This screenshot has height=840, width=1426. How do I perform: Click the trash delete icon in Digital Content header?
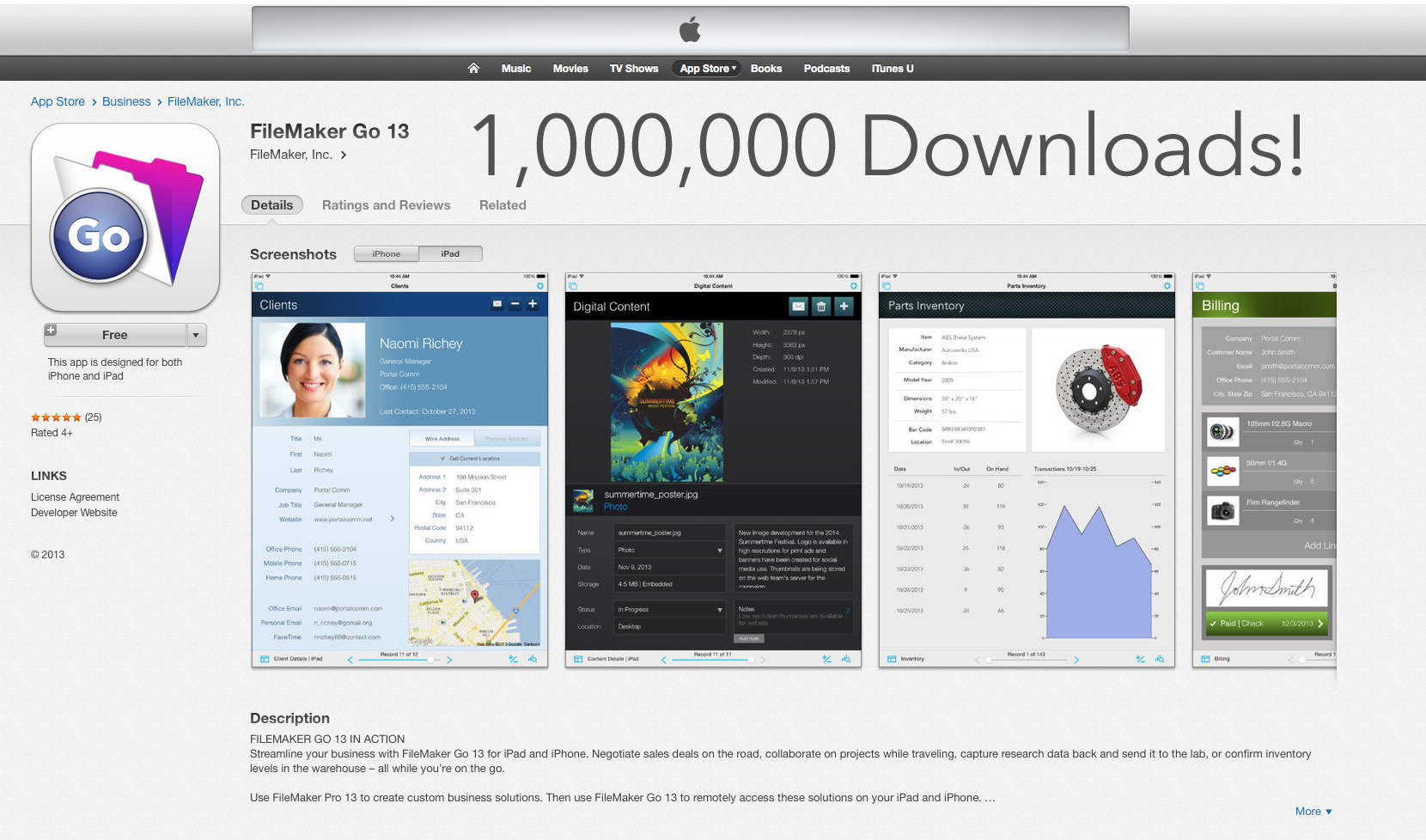821,307
